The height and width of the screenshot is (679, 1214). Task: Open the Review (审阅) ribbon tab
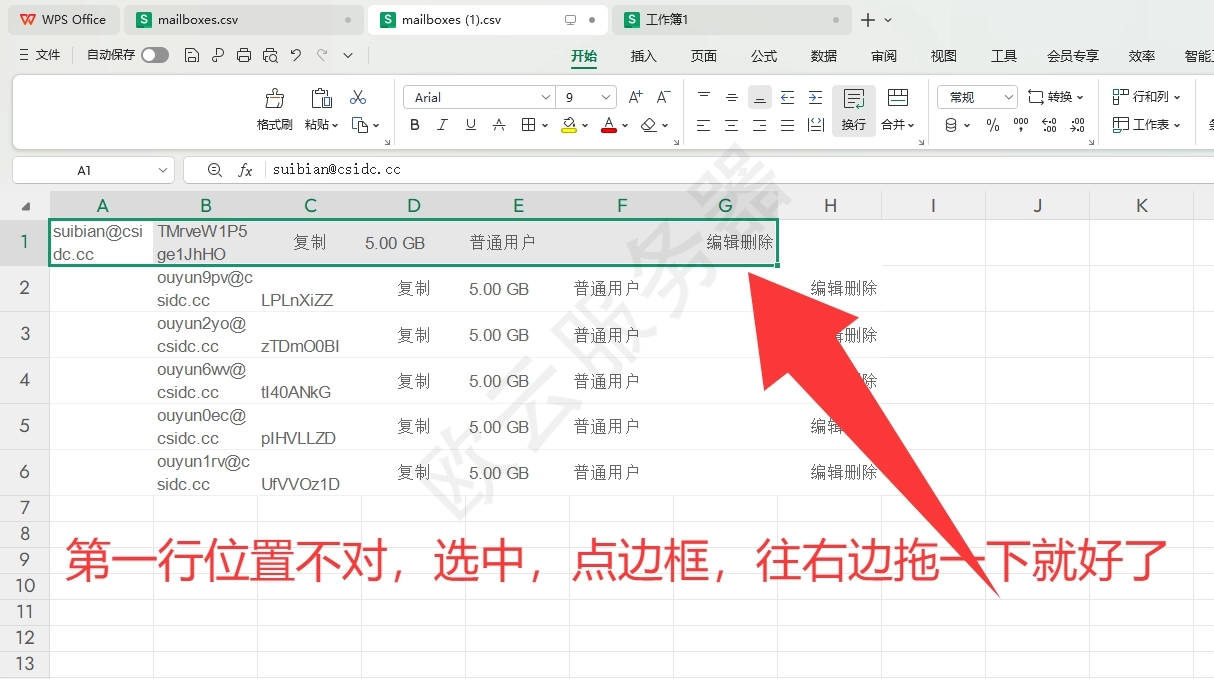[x=884, y=56]
